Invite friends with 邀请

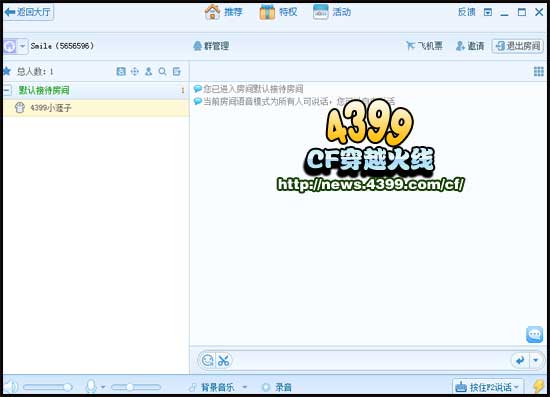(x=470, y=46)
